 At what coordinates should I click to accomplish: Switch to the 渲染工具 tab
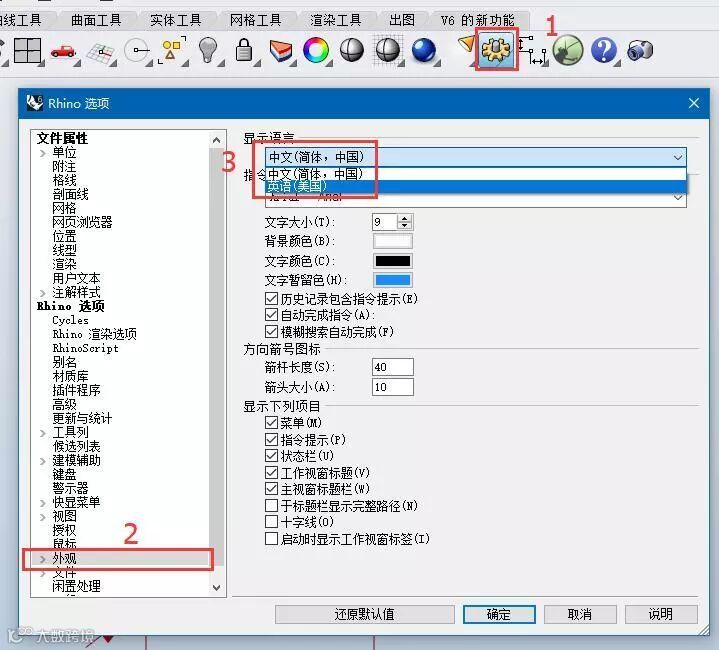click(335, 20)
